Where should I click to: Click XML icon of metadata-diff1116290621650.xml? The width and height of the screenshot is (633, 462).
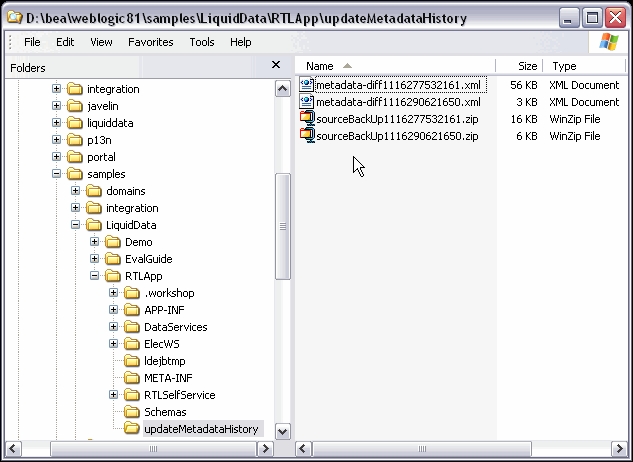[307, 102]
